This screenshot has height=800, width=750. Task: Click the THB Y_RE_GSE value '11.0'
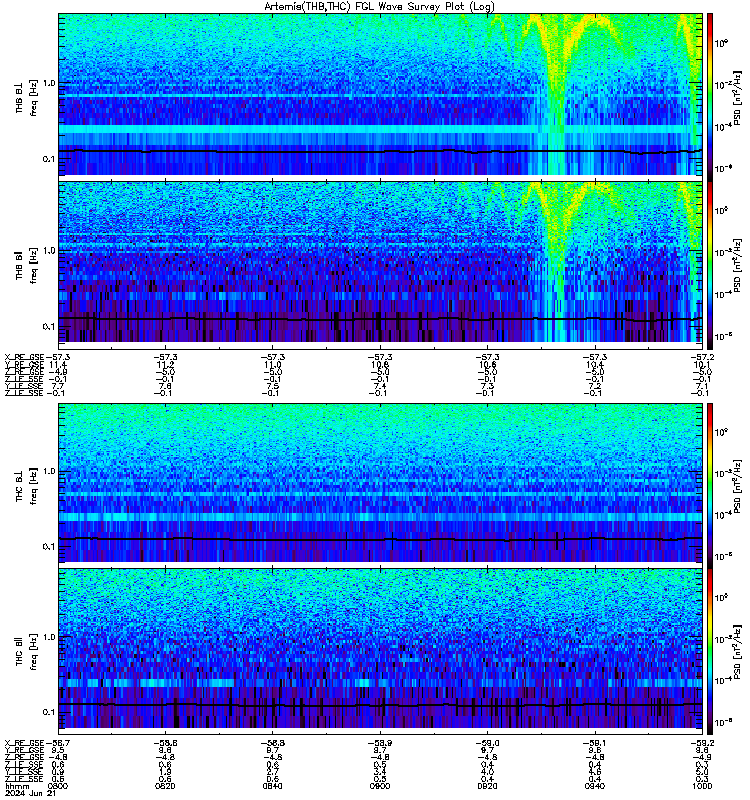(x=272, y=364)
